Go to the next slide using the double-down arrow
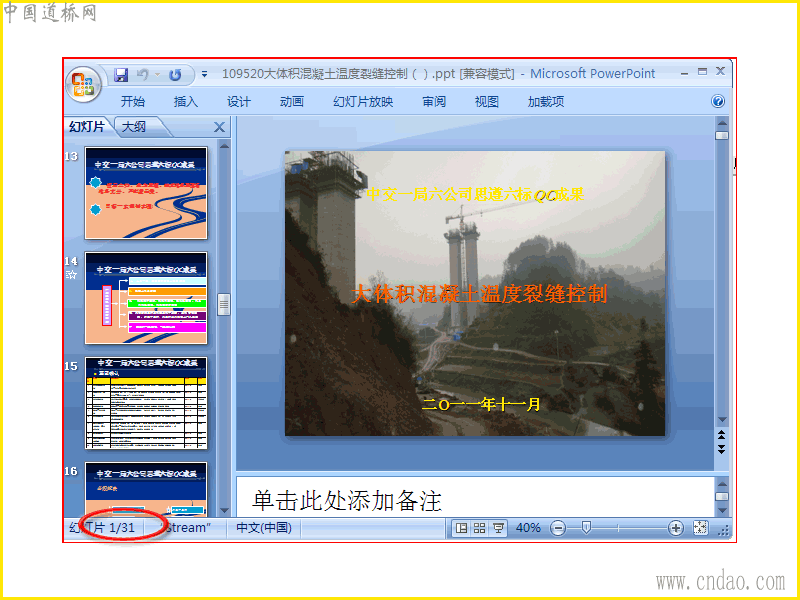The image size is (800, 600). [x=721, y=449]
